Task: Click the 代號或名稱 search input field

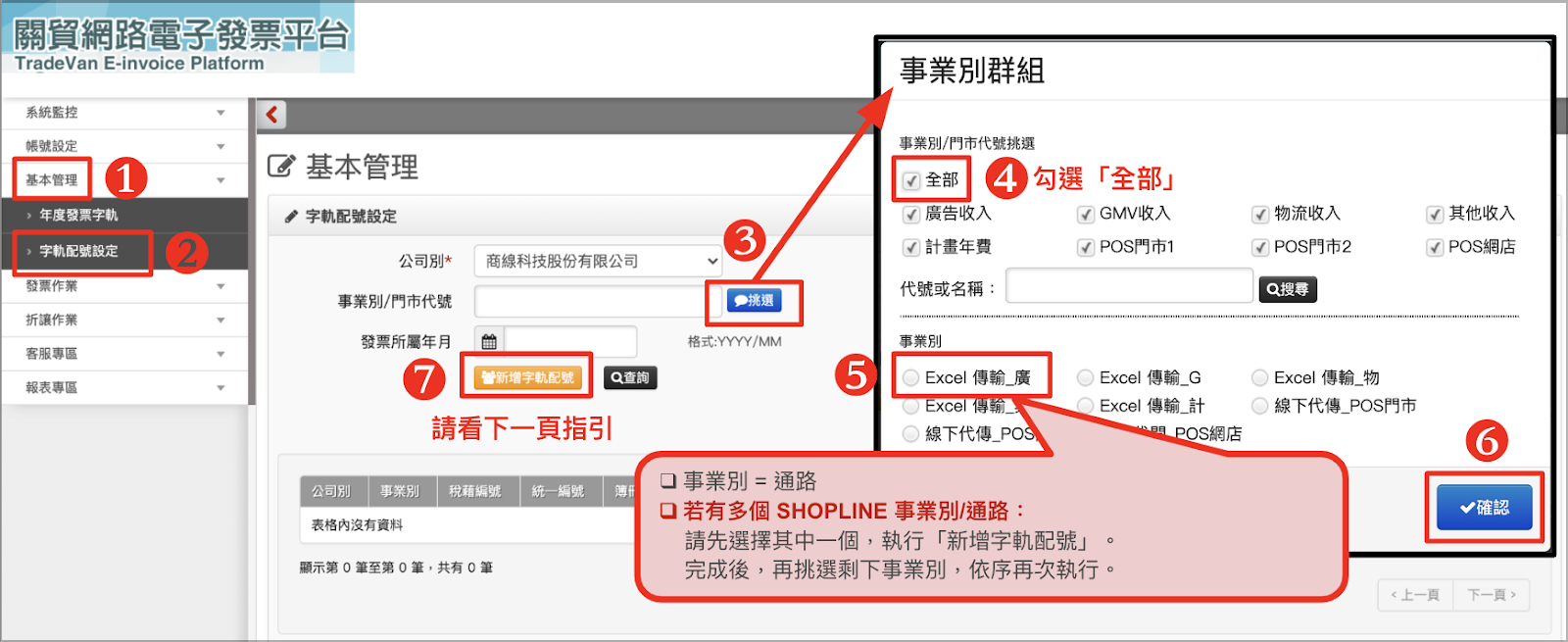Action: pos(1129,287)
